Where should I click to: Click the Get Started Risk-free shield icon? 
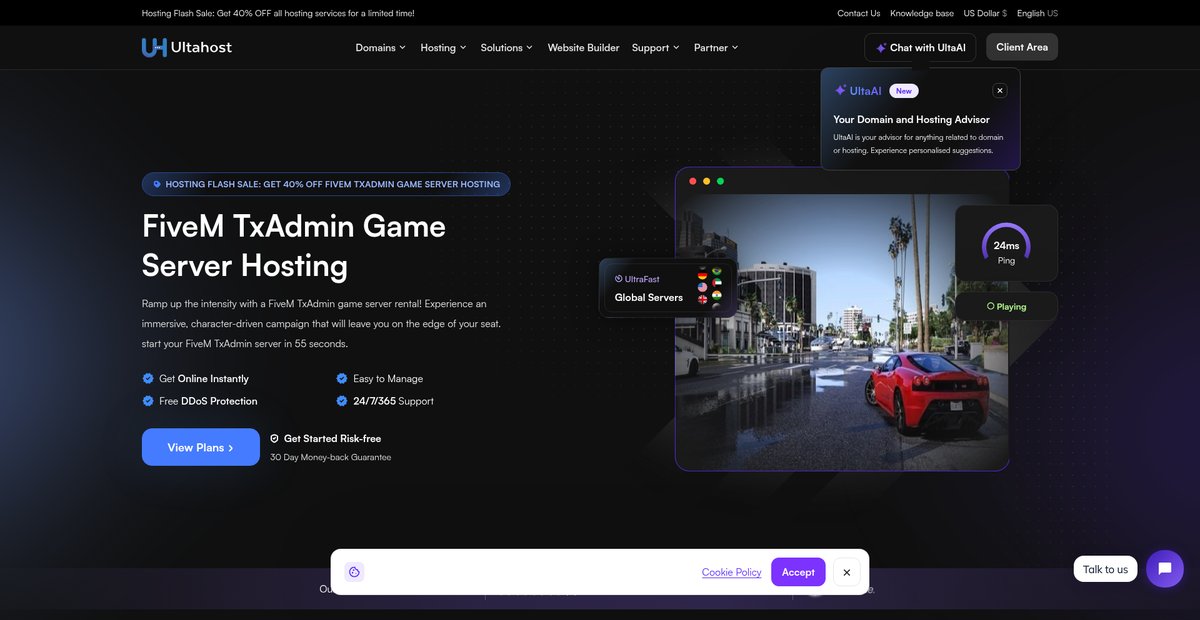point(274,438)
